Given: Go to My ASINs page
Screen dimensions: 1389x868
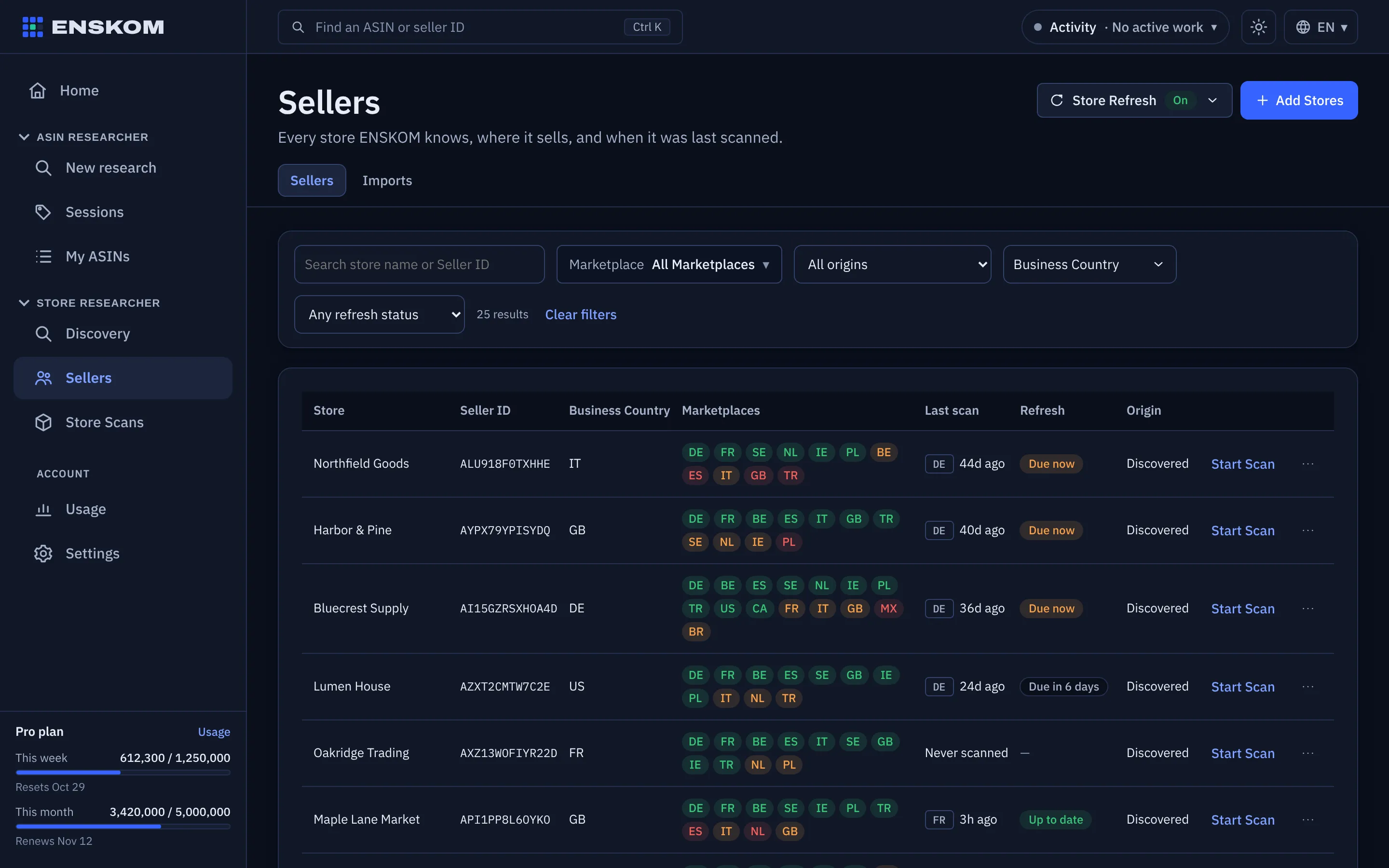Looking at the screenshot, I should point(123,256).
